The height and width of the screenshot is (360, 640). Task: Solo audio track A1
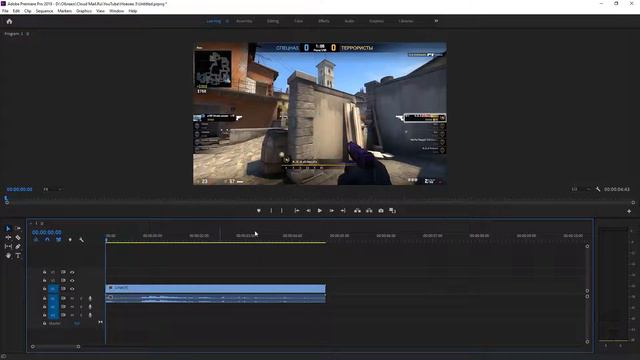click(x=81, y=298)
